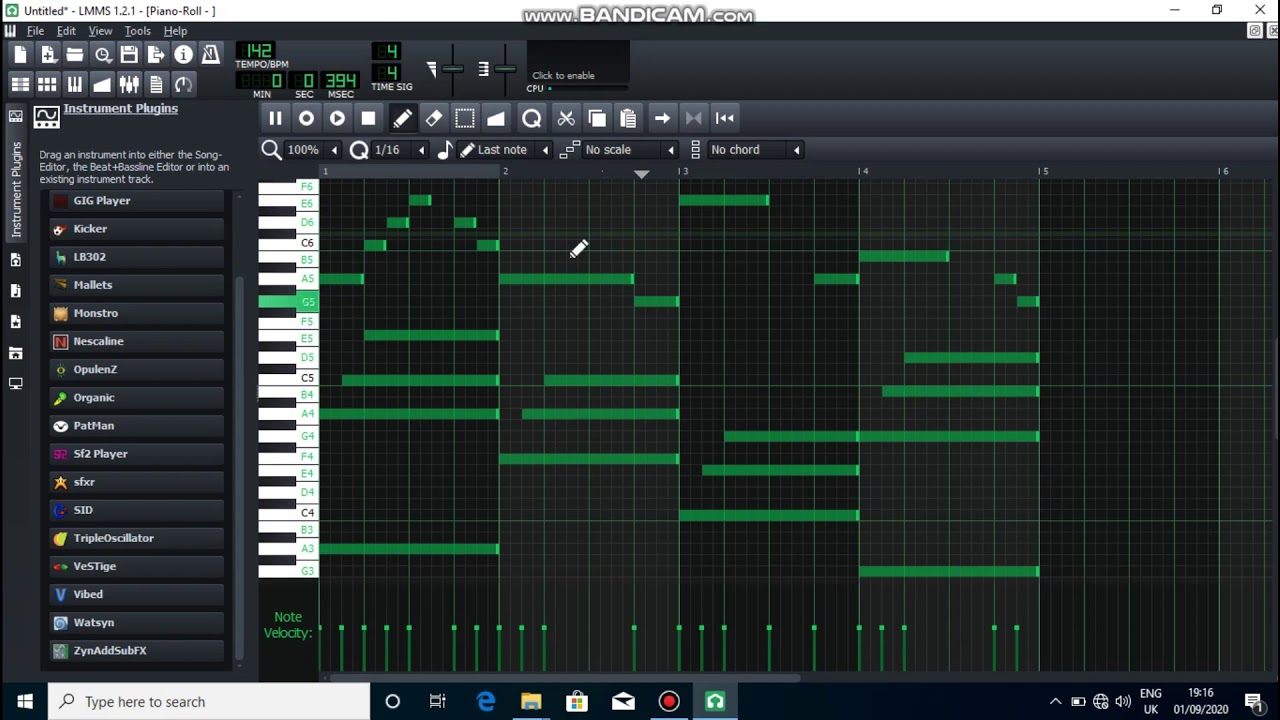Viewport: 1280px width, 720px height.
Task: Select the rectangular Select mode
Action: click(464, 118)
